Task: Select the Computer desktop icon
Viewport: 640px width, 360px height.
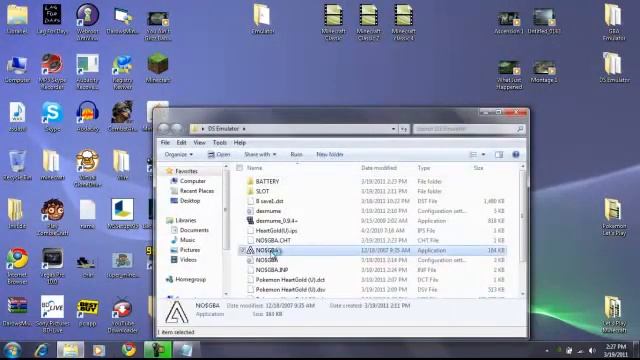Action: [17, 69]
